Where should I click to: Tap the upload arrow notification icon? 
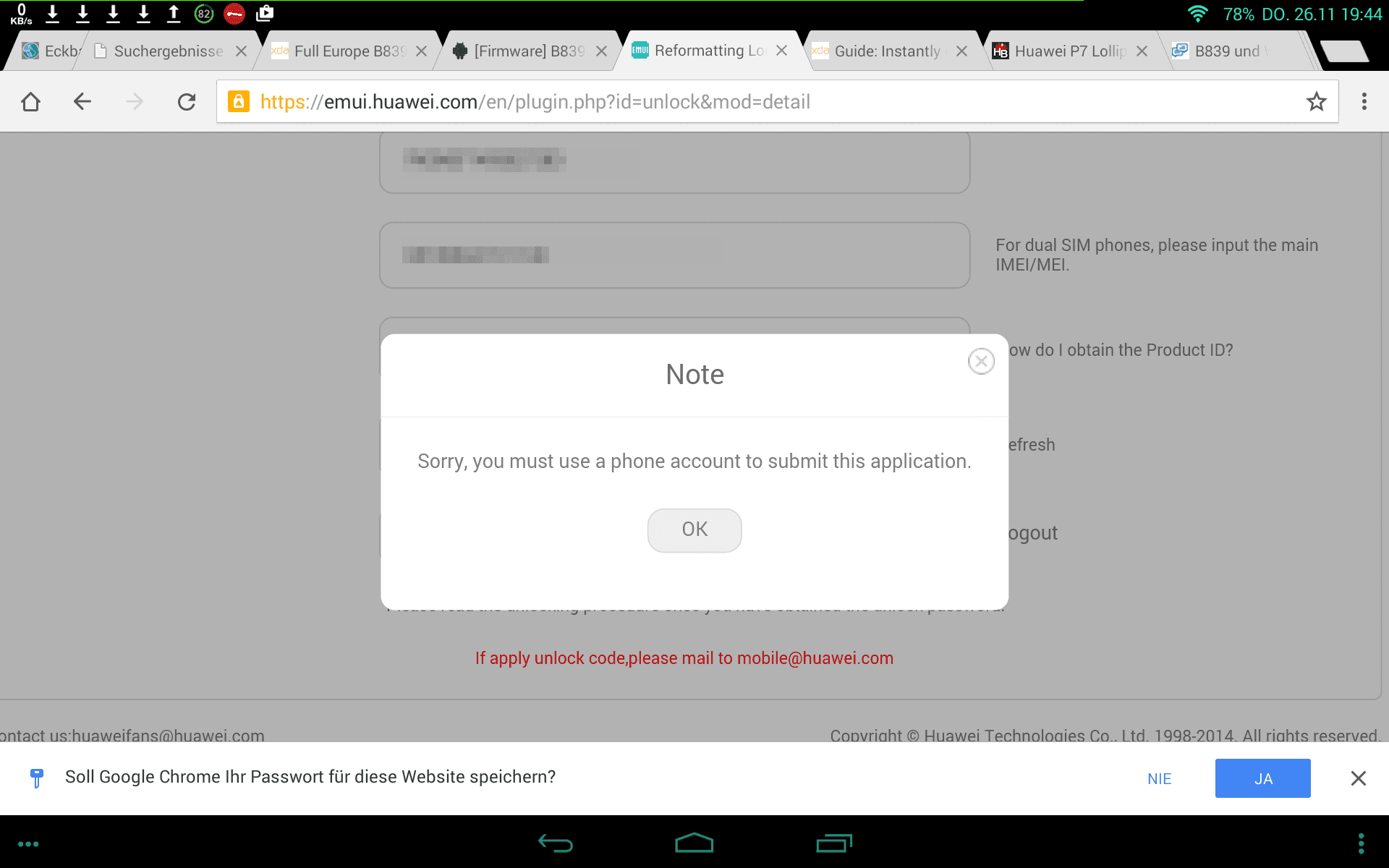[x=174, y=14]
